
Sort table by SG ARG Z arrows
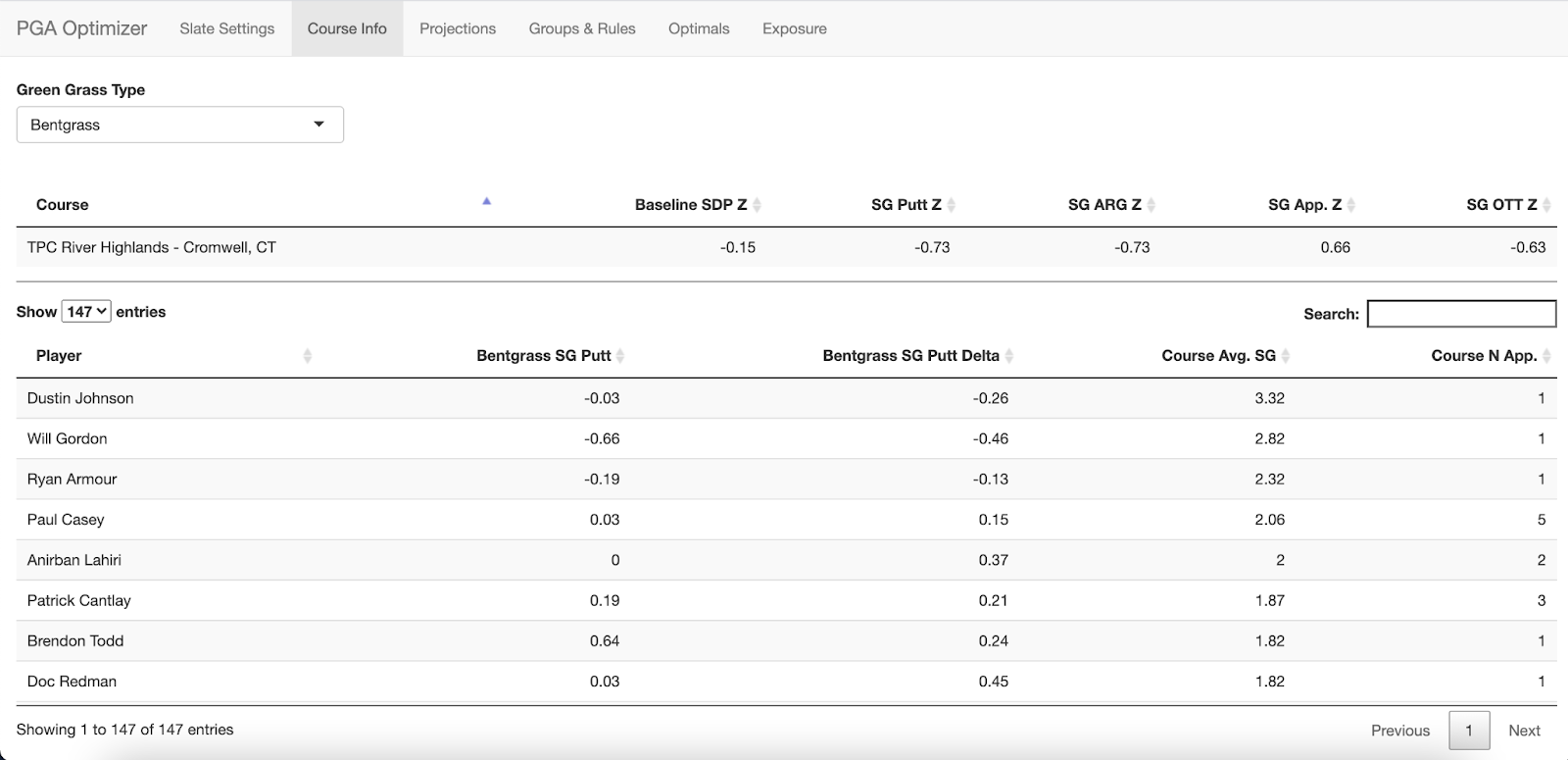click(1151, 205)
